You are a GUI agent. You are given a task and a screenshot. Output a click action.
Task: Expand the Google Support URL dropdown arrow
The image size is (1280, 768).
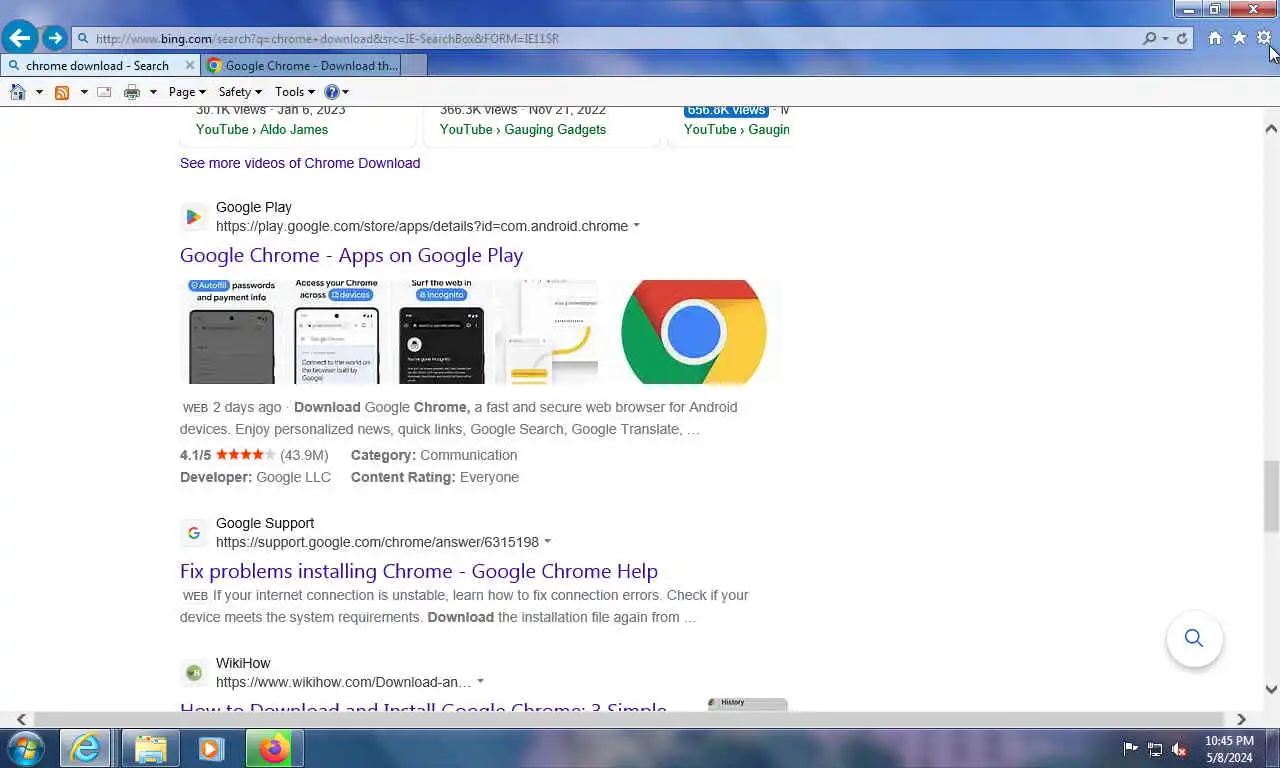[547, 542]
